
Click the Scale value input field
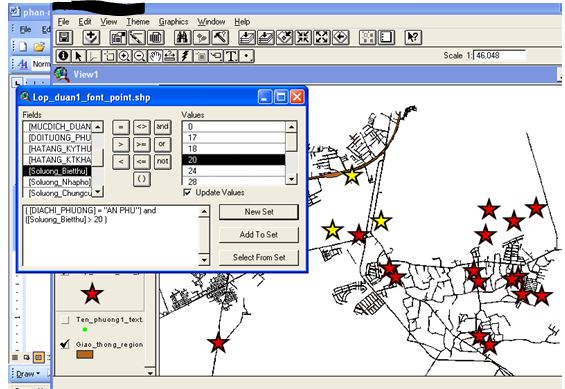pyautogui.click(x=499, y=55)
